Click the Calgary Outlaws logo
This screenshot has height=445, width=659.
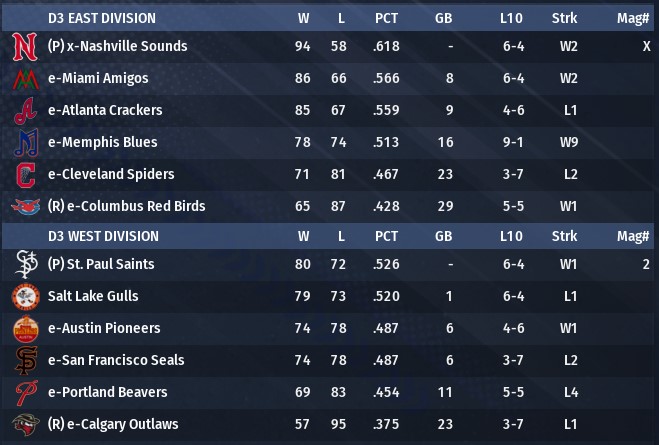24,425
